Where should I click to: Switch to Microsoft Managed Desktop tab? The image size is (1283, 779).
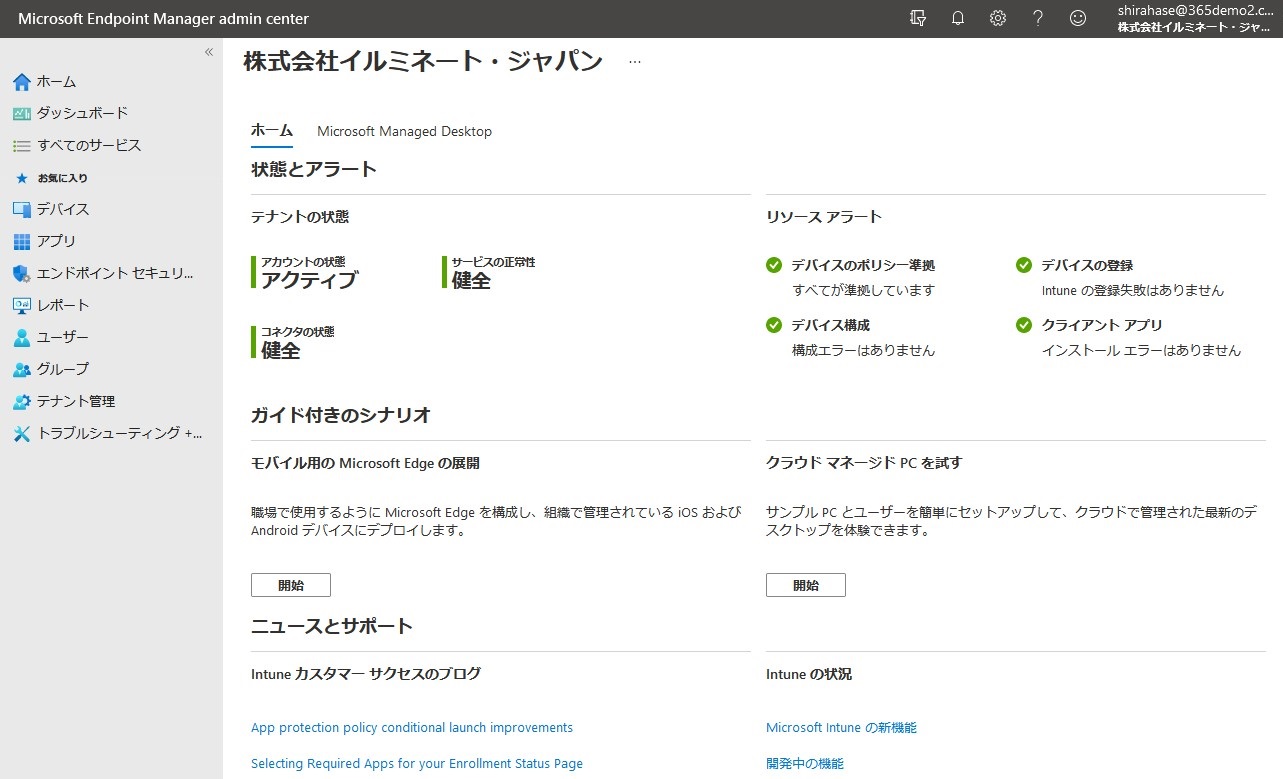tap(404, 131)
